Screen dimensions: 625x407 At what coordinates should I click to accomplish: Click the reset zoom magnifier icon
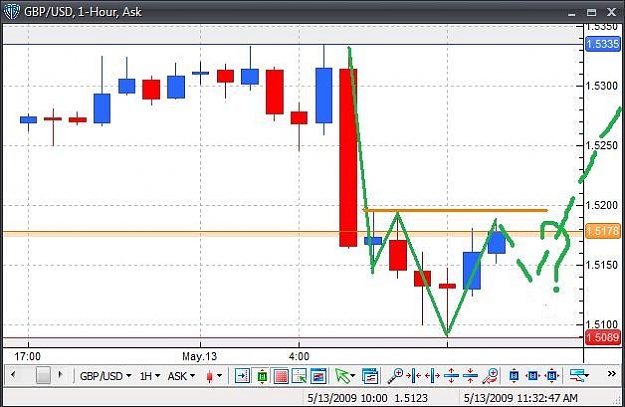point(490,376)
